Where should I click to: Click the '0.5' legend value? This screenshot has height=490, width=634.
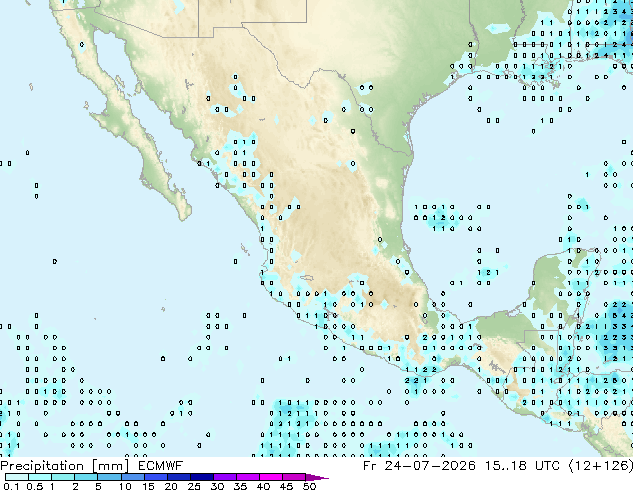click(x=35, y=486)
